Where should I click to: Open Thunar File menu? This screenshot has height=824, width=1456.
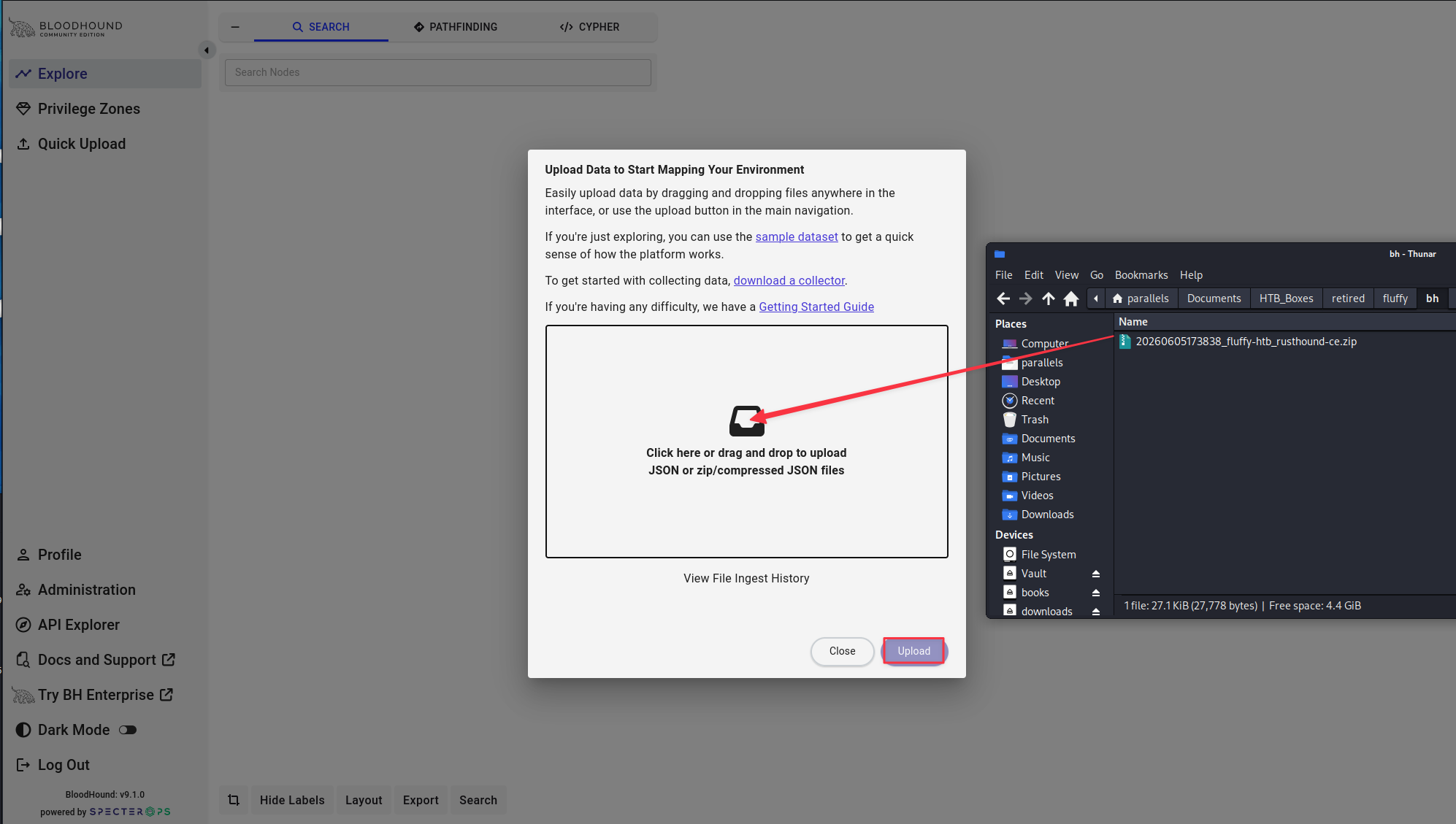click(1004, 275)
